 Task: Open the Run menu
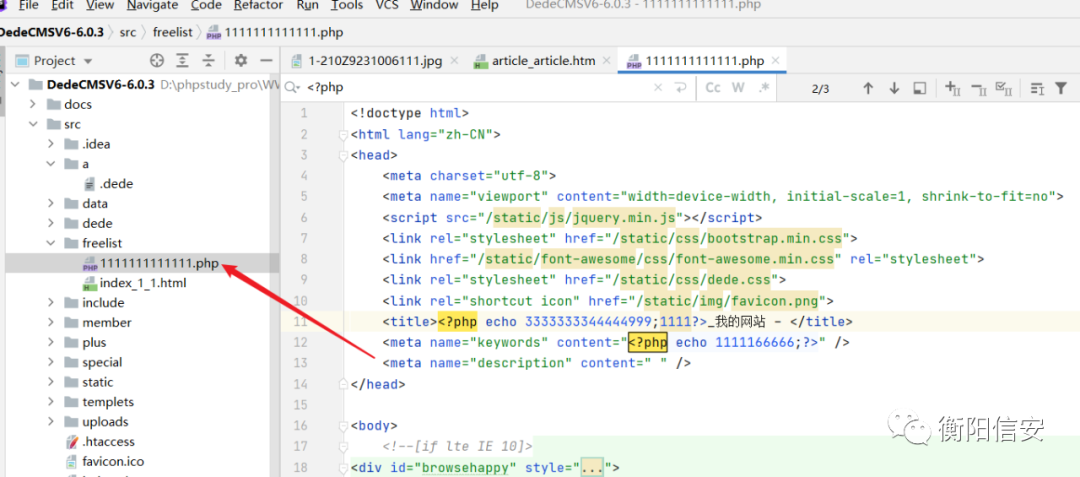tap(307, 6)
